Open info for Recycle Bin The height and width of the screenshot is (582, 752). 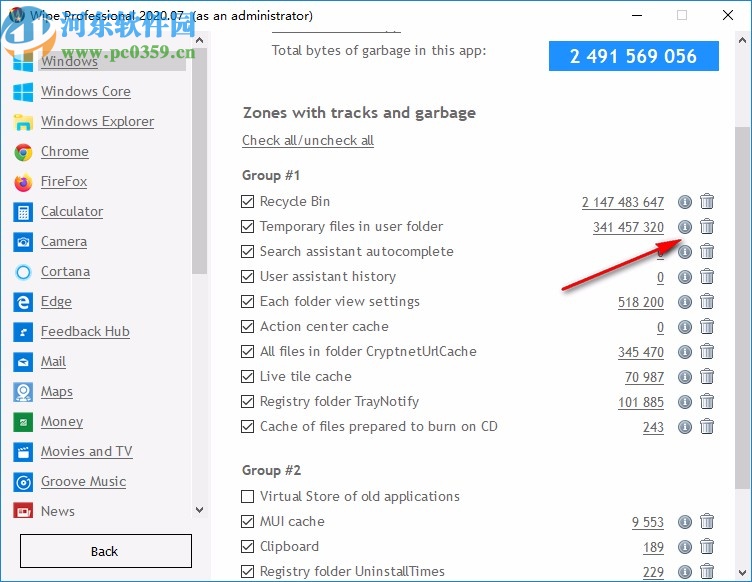[x=685, y=202]
